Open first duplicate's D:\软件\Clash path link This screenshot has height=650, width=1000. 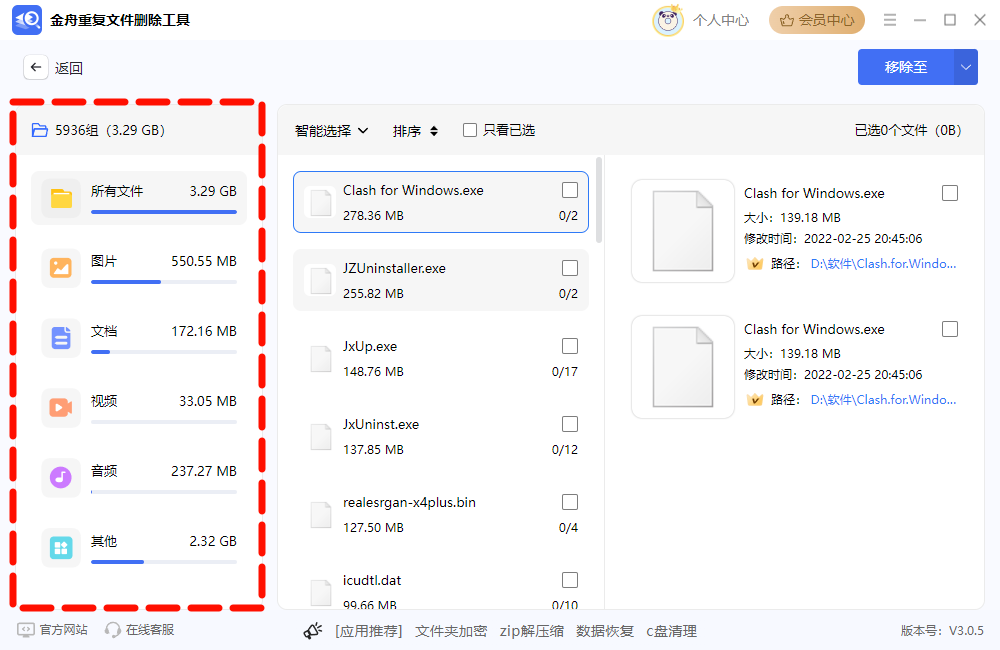click(883, 263)
